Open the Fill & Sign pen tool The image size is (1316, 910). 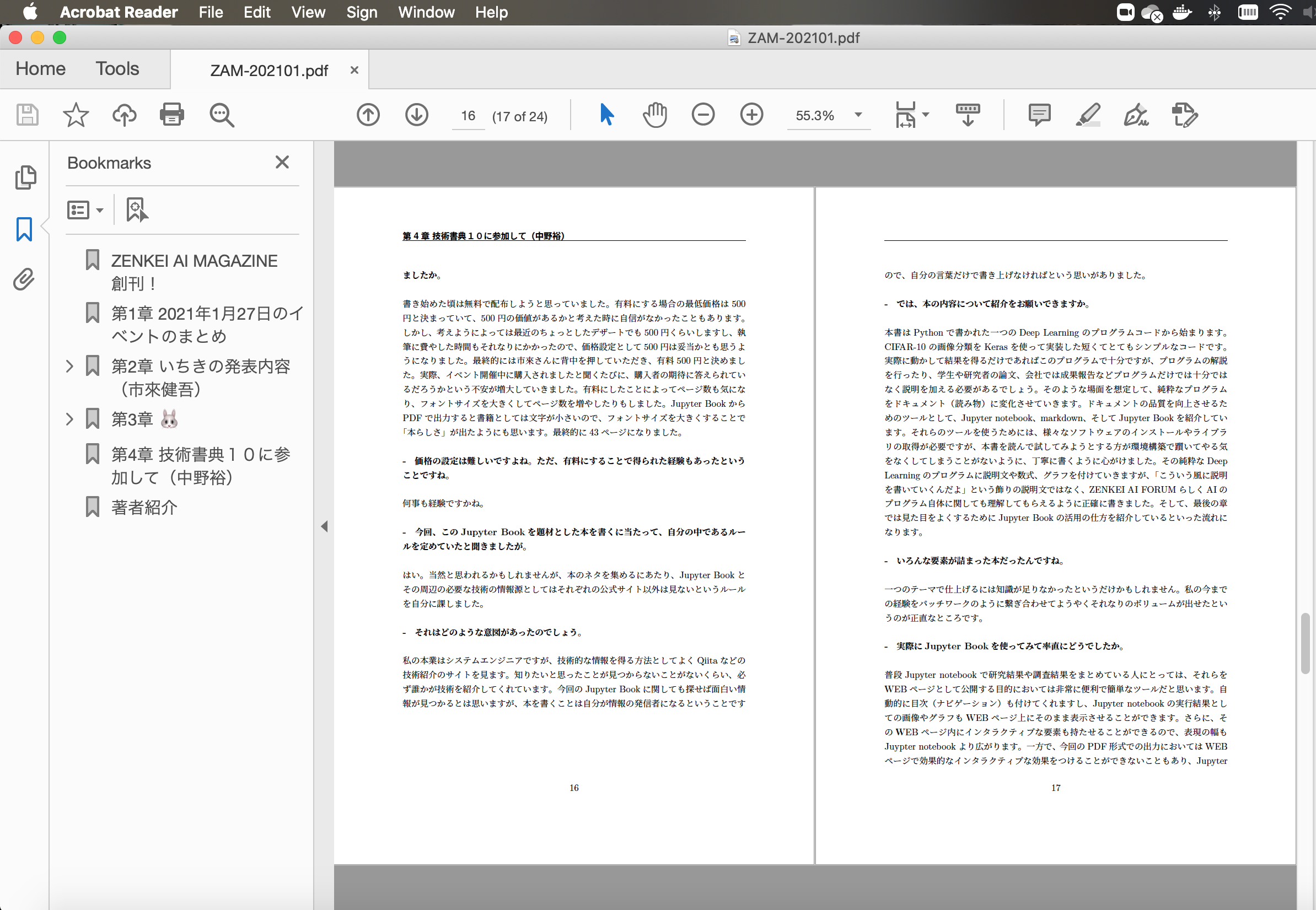(x=1135, y=115)
